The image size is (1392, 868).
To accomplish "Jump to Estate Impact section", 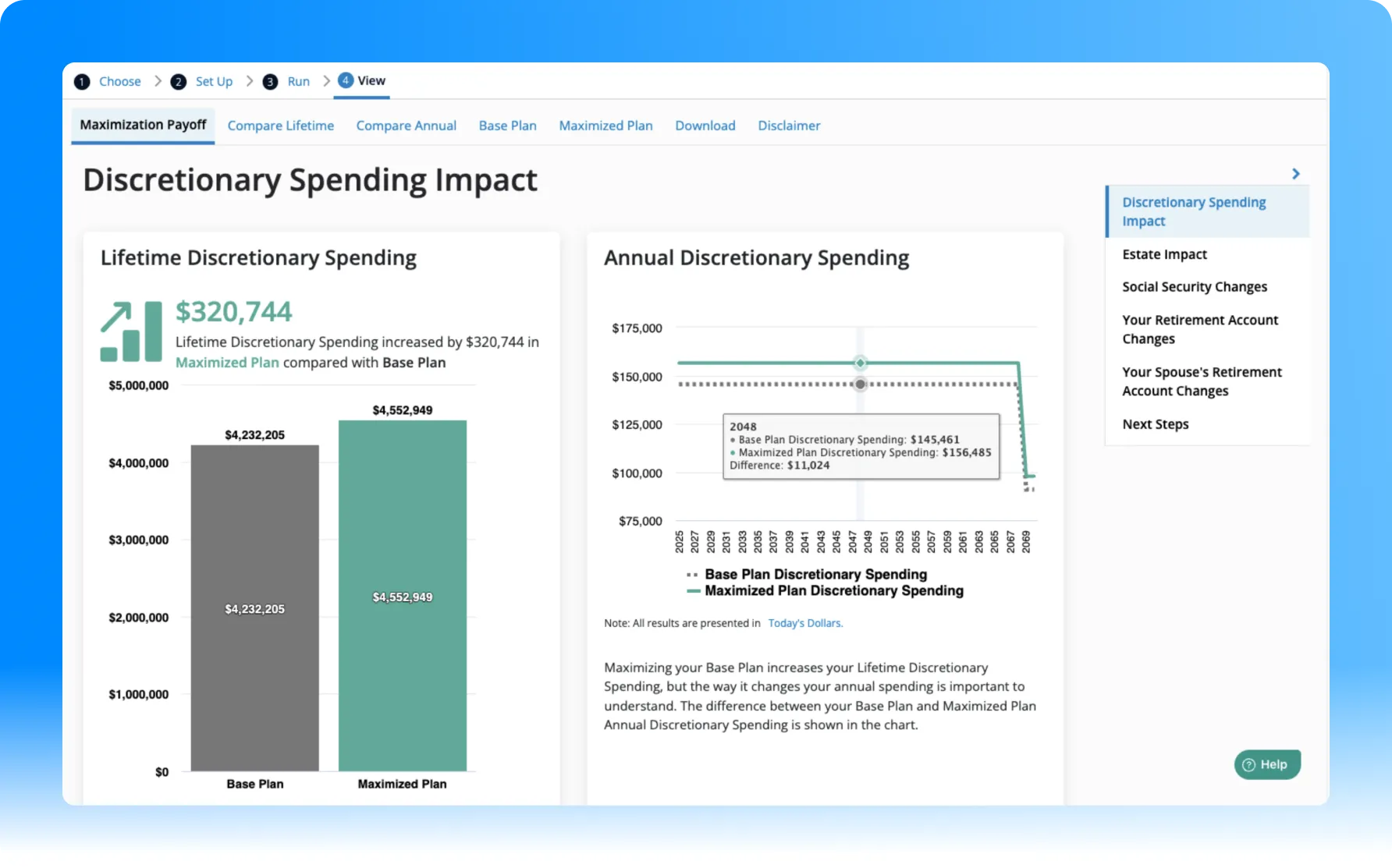I will tap(1164, 254).
